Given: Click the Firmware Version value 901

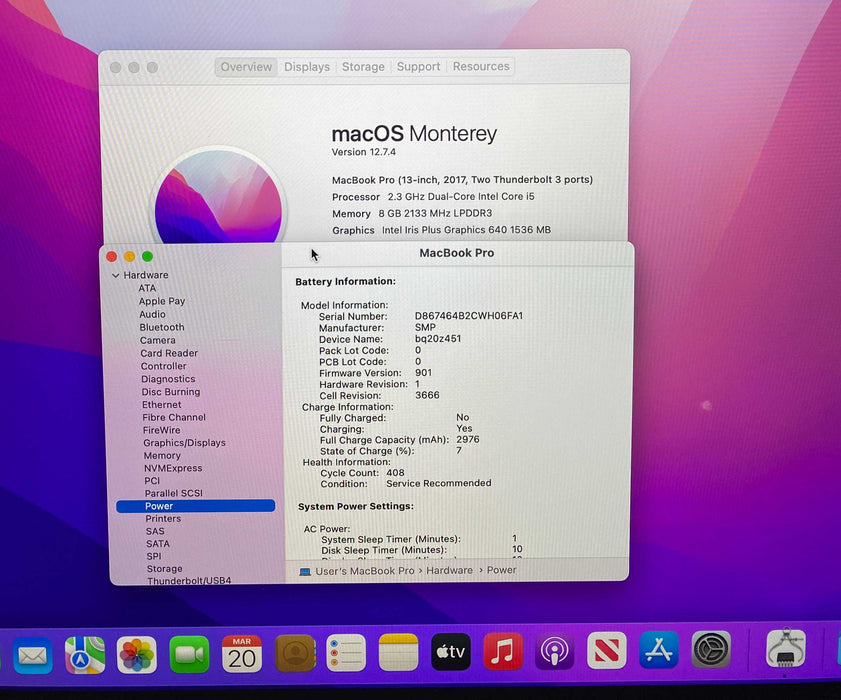Looking at the screenshot, I should coord(423,372).
